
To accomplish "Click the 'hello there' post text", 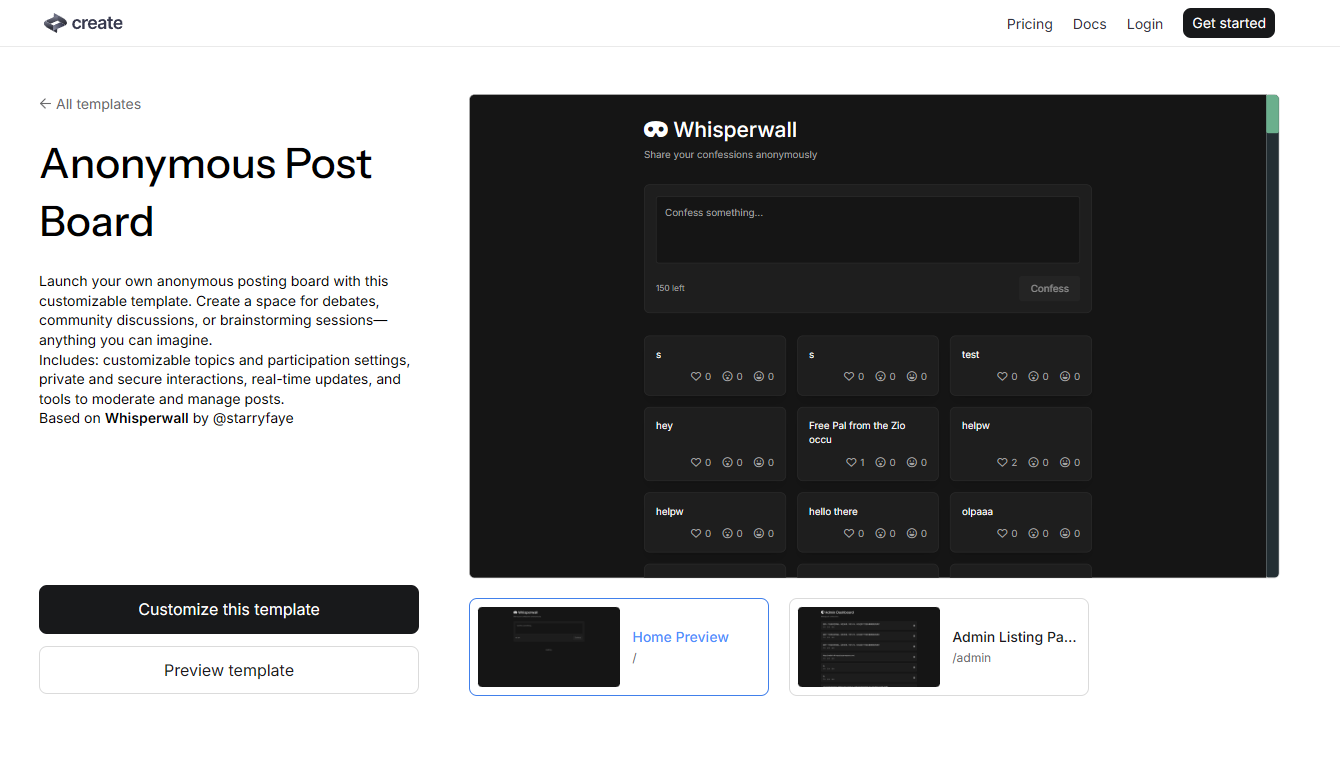I will pyautogui.click(x=833, y=512).
